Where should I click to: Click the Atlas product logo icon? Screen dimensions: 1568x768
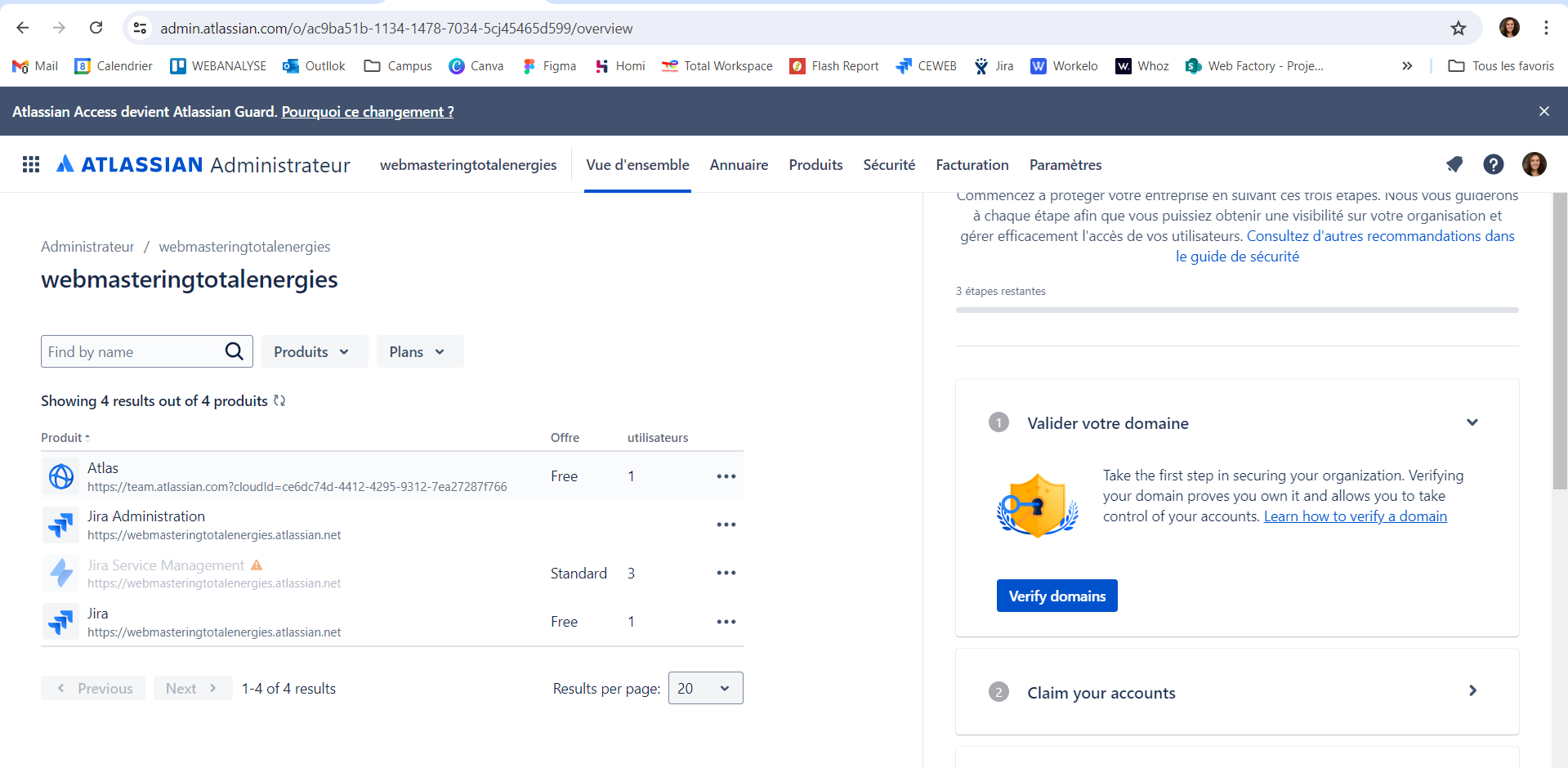pos(60,476)
